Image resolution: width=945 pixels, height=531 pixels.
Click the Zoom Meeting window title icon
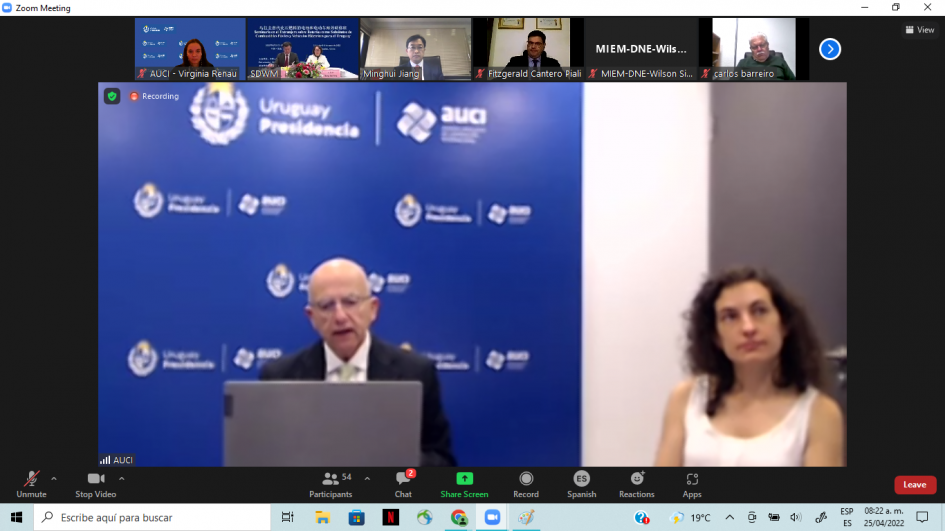pyautogui.click(x=7, y=8)
